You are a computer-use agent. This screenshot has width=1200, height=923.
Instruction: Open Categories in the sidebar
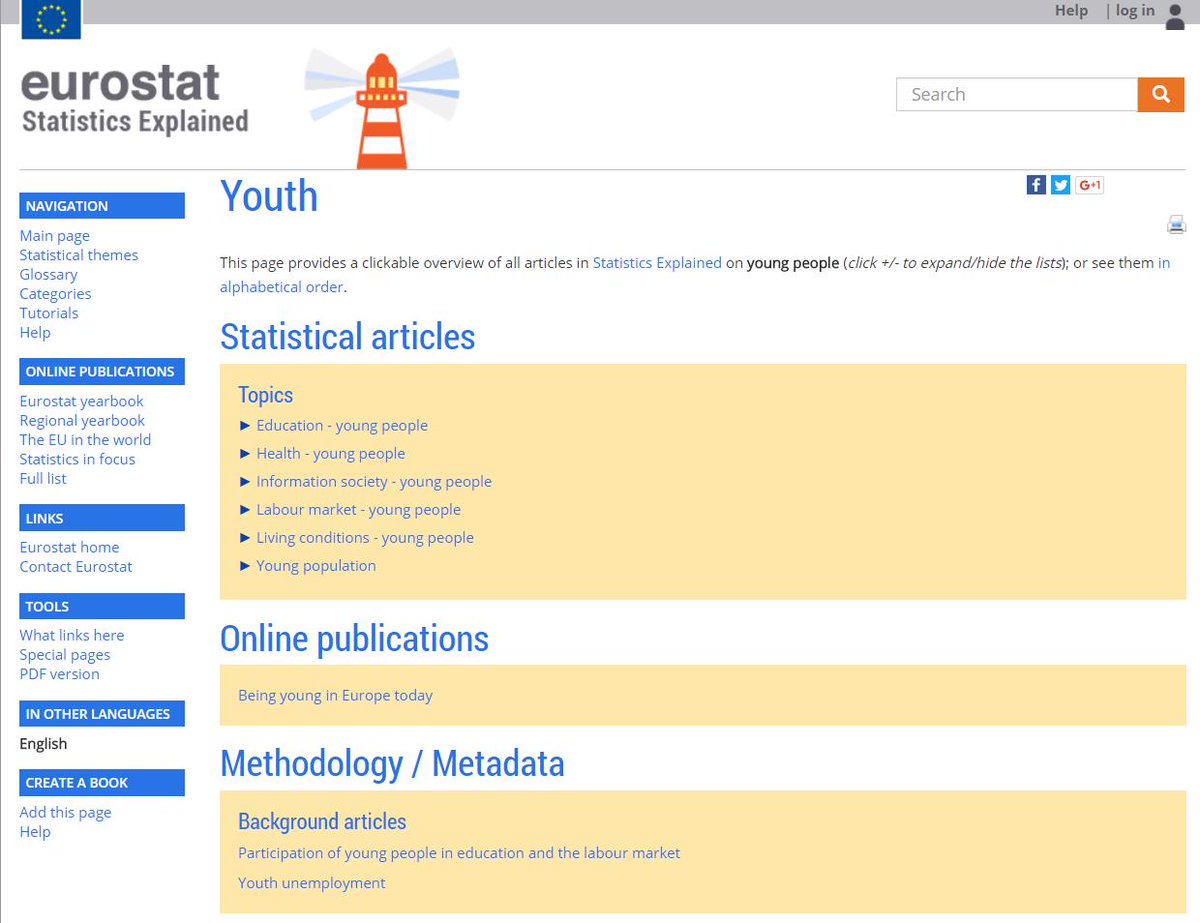coord(56,293)
